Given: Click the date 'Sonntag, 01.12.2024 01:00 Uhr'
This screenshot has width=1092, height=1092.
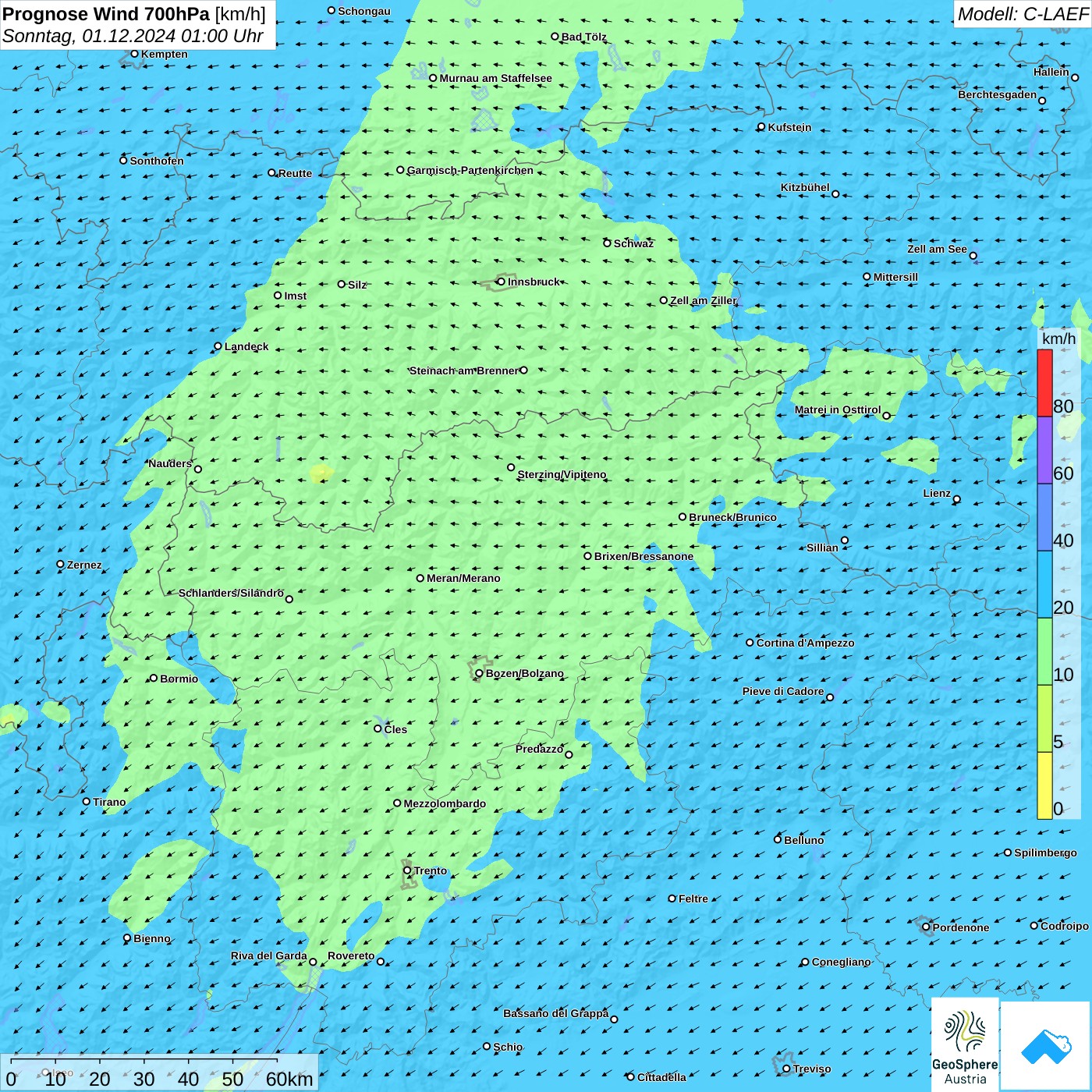Looking at the screenshot, I should (x=133, y=36).
